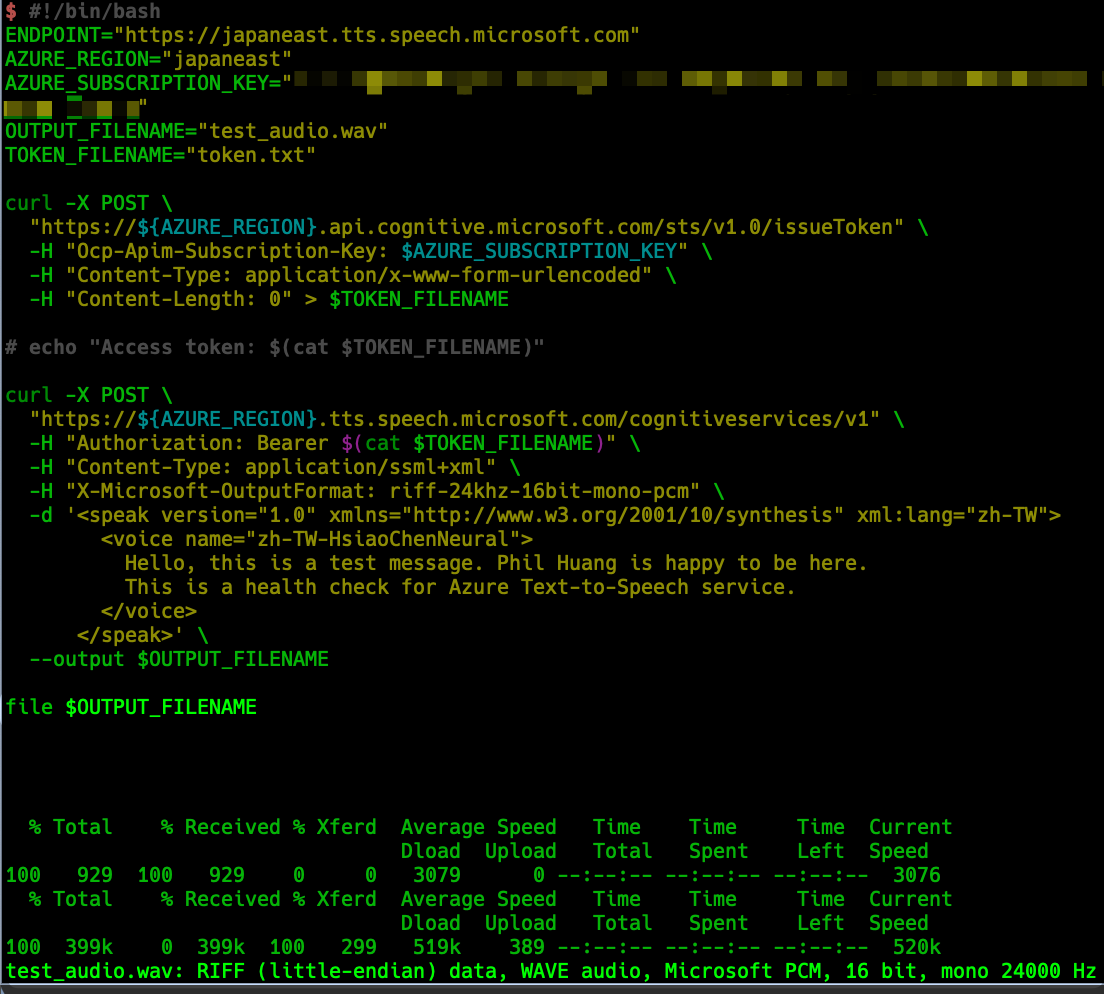Click the '#!/bin/bash' shebang line
This screenshot has width=1104, height=994.
[x=94, y=11]
